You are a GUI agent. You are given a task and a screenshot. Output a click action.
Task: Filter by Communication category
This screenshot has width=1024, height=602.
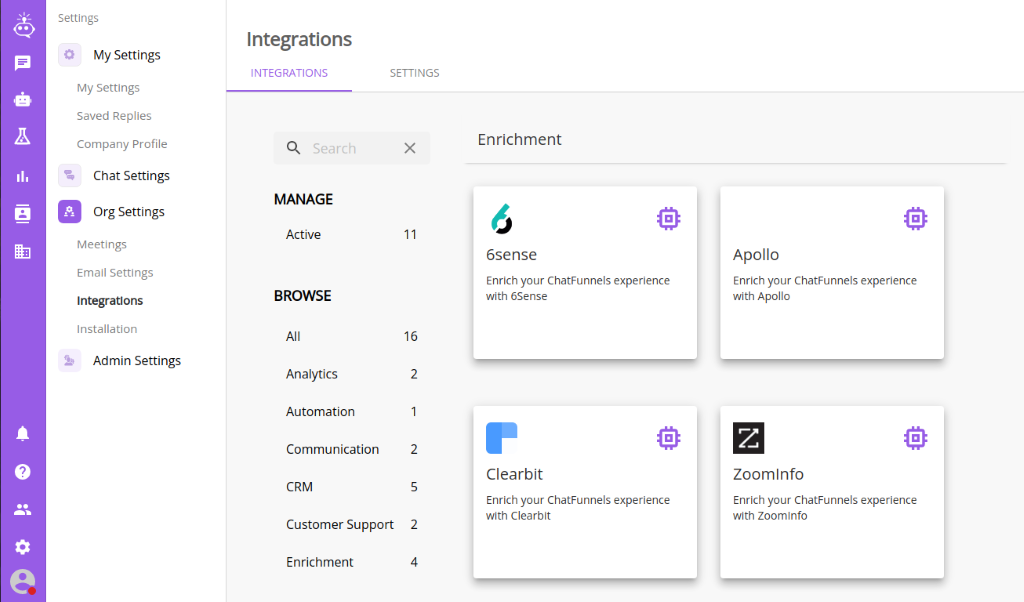351,449
